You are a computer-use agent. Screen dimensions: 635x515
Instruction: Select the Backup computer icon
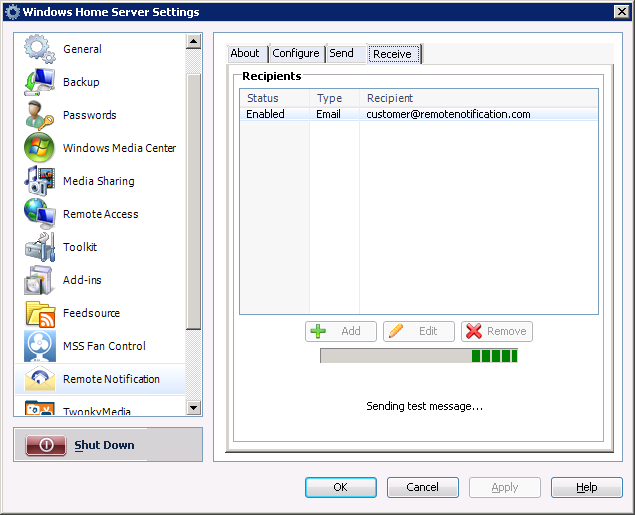[x=39, y=82]
